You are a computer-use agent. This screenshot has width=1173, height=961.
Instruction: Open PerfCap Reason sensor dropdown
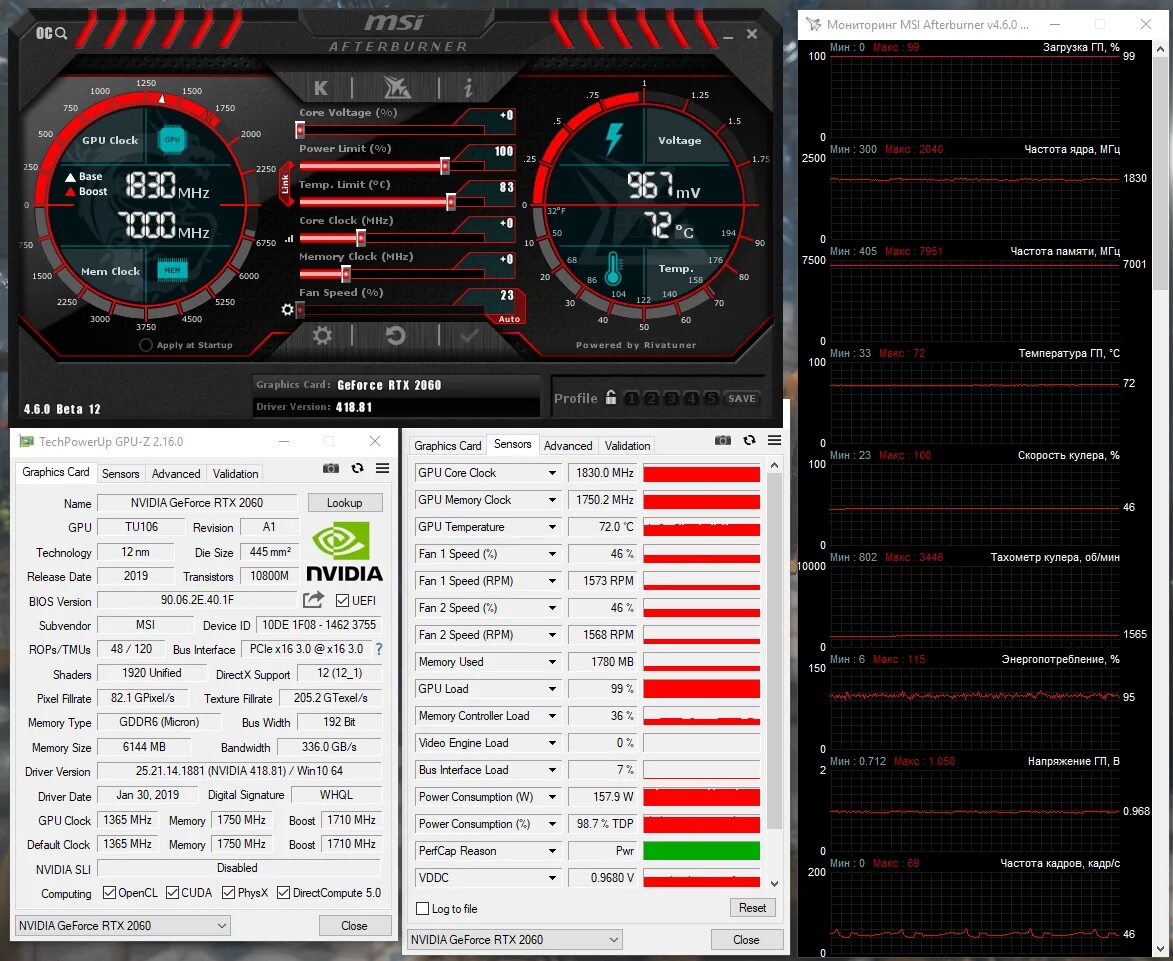point(552,851)
